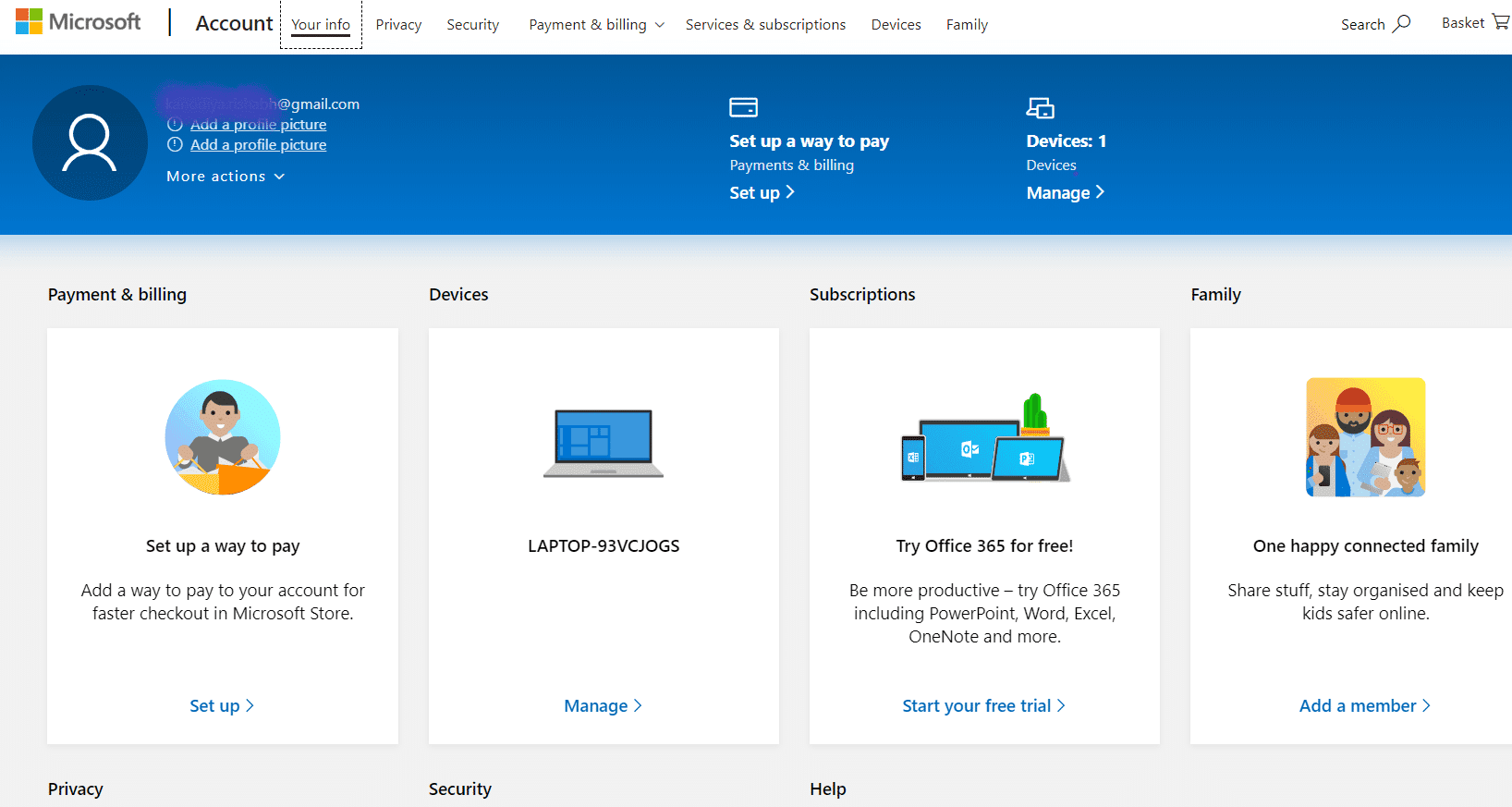1512x807 pixels.
Task: Click the Office 365 devices illustration
Action: [x=985, y=438]
